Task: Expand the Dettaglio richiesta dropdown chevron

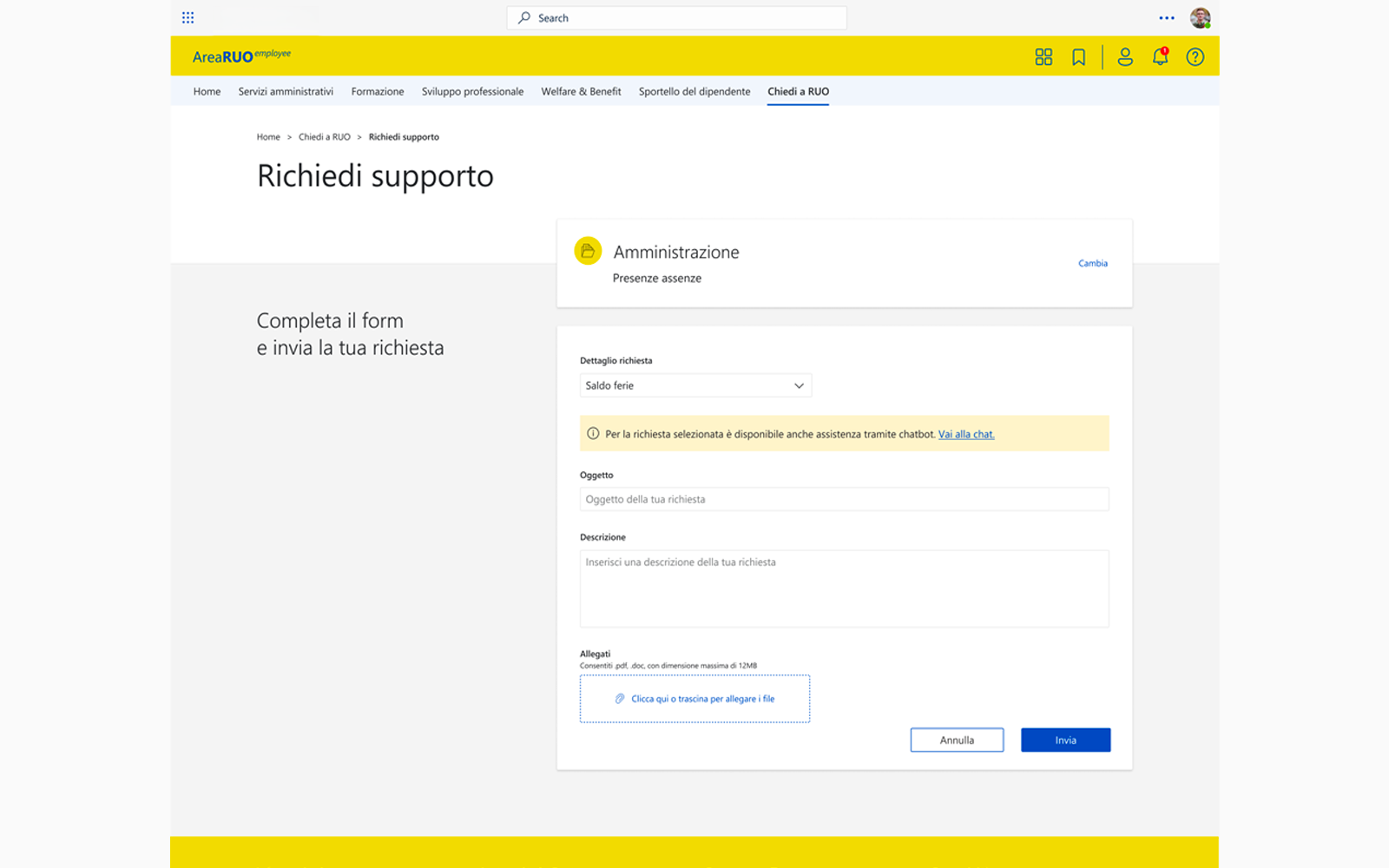Action: (x=799, y=385)
